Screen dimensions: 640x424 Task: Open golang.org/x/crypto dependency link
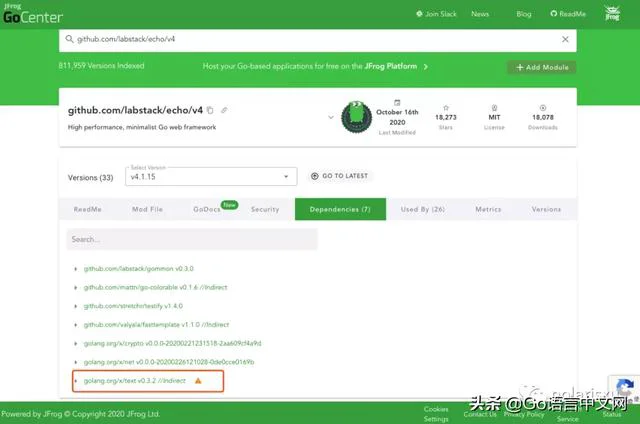pyautogui.click(x=173, y=344)
